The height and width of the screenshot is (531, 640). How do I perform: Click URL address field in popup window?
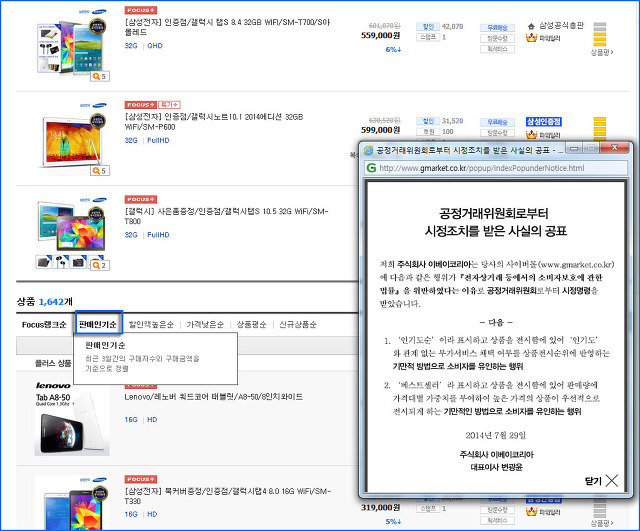coord(496,168)
